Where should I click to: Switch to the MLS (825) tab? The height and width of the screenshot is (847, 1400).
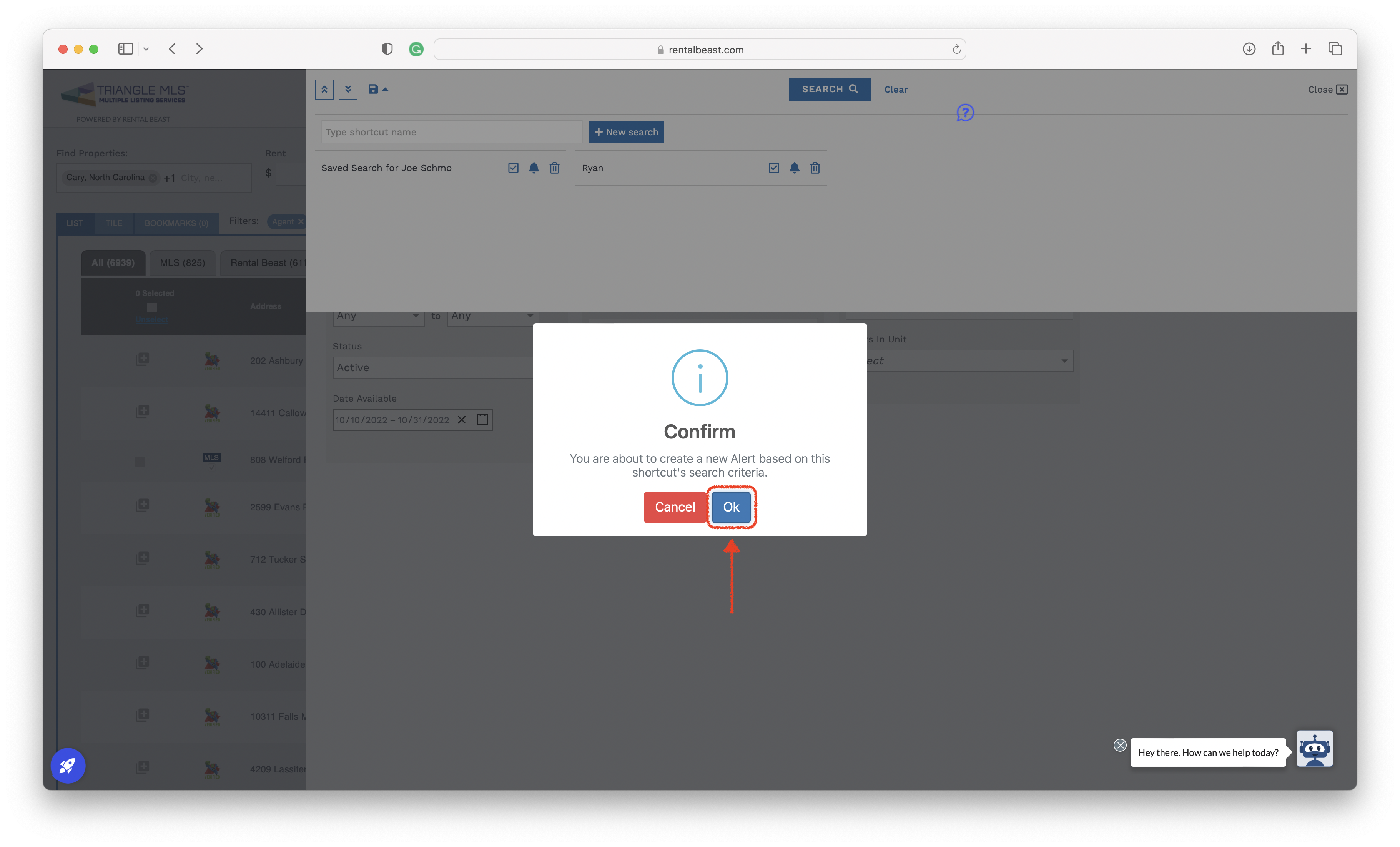point(182,262)
